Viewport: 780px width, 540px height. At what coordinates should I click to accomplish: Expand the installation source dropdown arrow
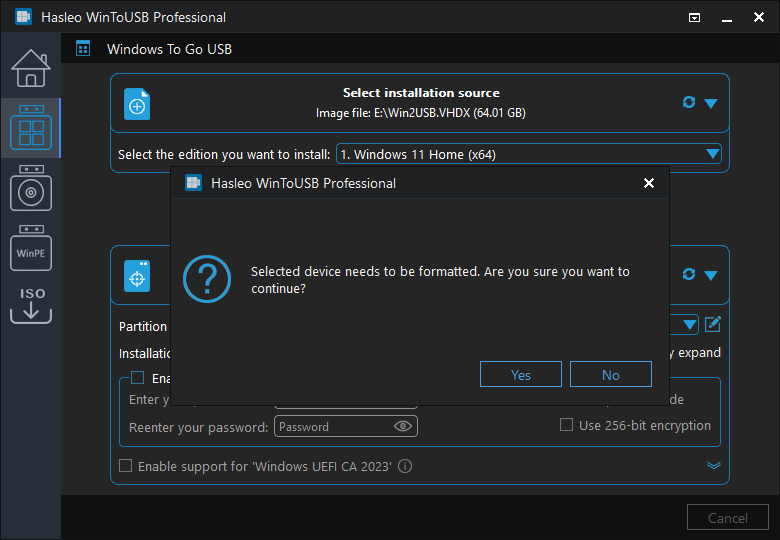coord(711,103)
